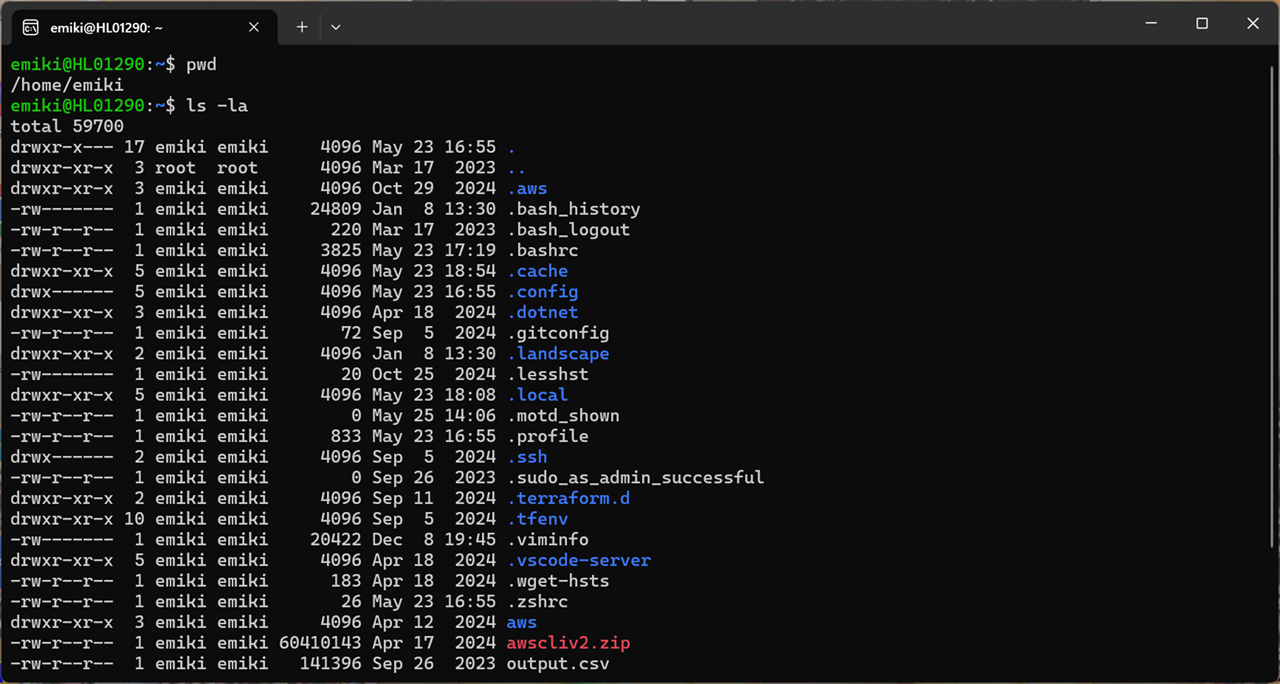Screen dimensions: 1280x684
Task: Click the .zshrc file name
Action: pyautogui.click(x=537, y=602)
